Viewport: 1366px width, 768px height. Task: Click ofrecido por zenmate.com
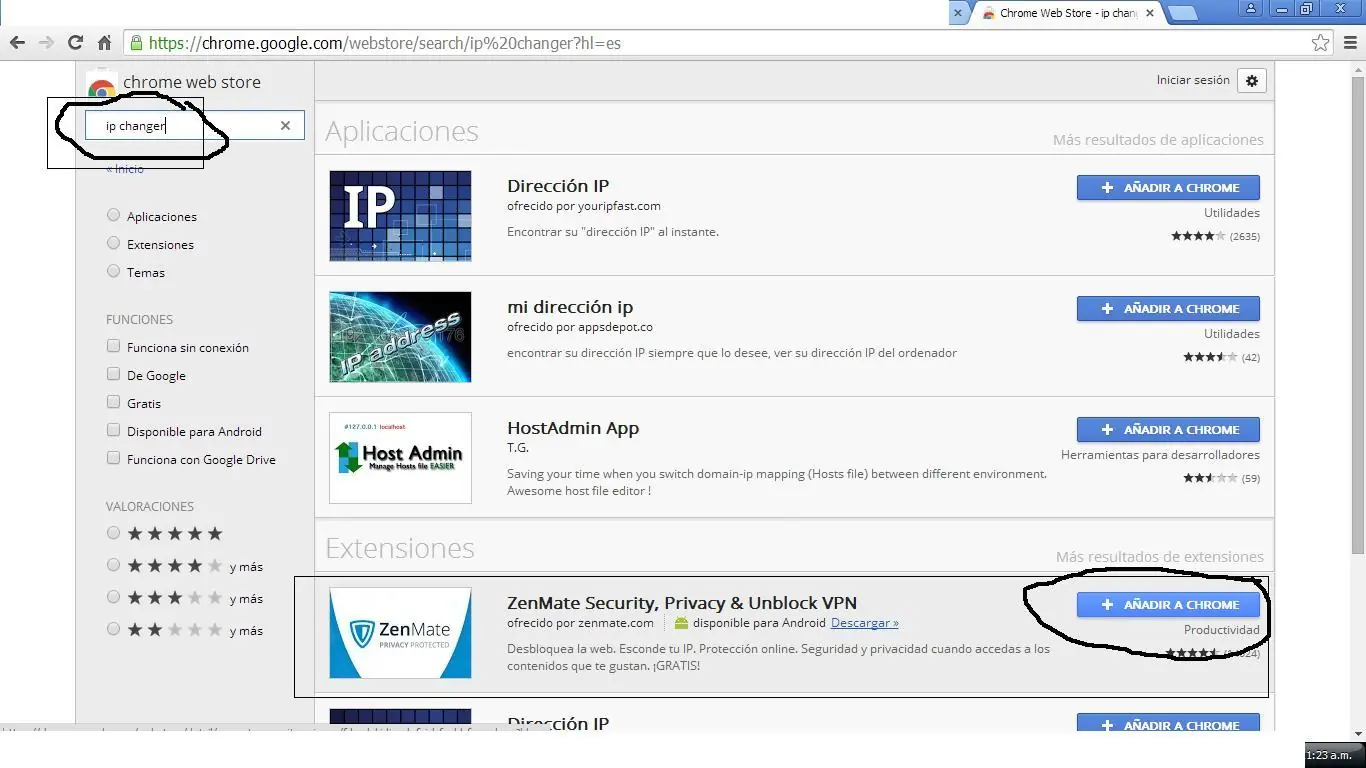(580, 623)
